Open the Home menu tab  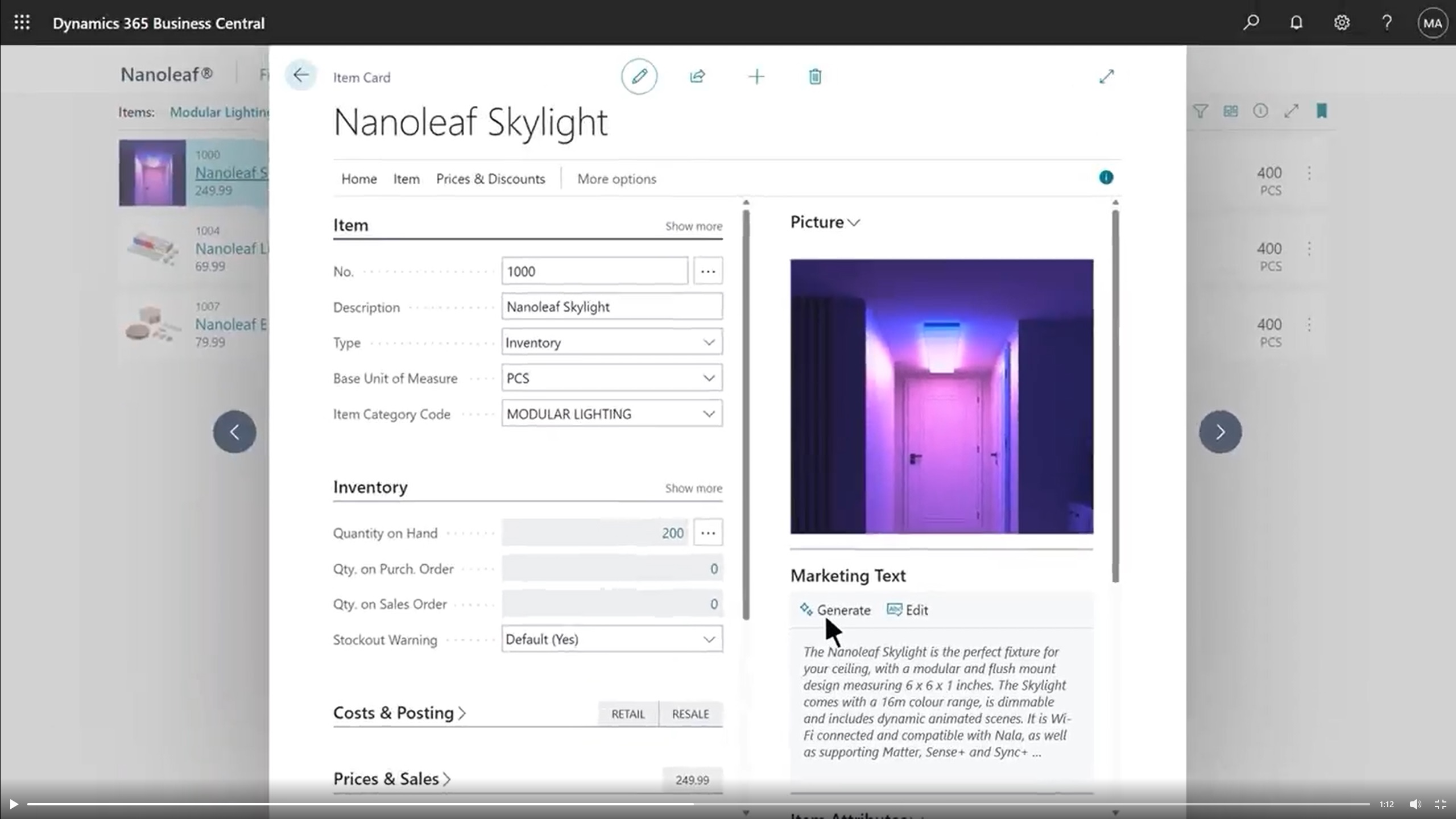coord(359,179)
